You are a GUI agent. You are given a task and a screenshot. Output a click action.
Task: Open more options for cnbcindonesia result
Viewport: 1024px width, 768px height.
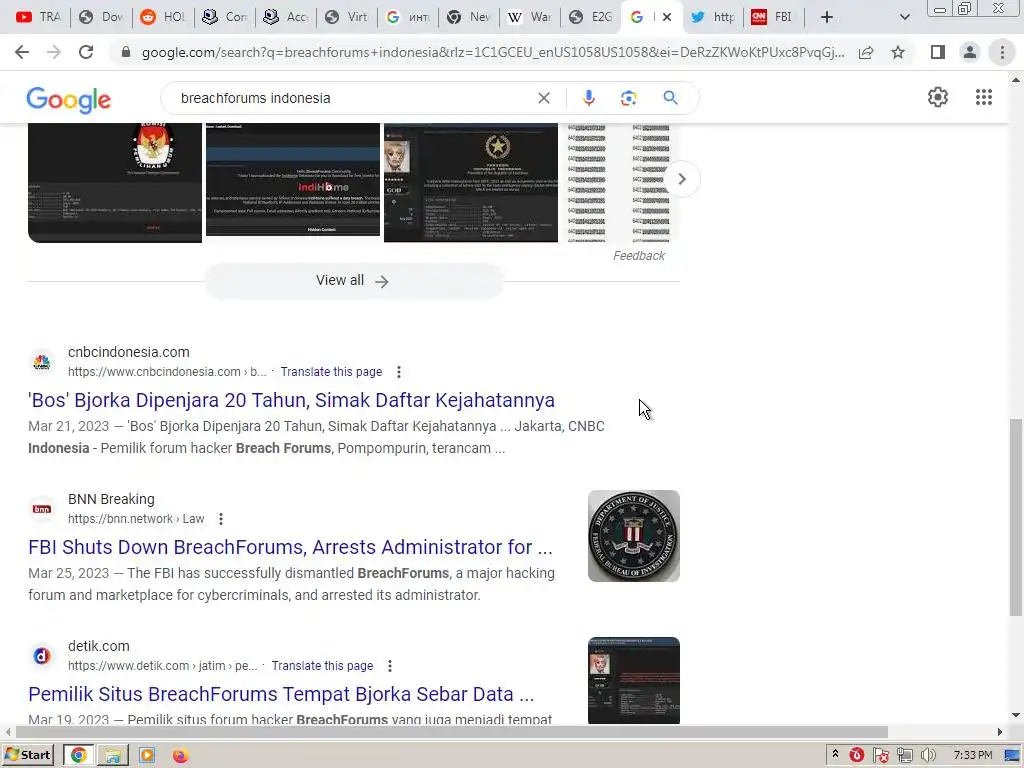coord(398,372)
